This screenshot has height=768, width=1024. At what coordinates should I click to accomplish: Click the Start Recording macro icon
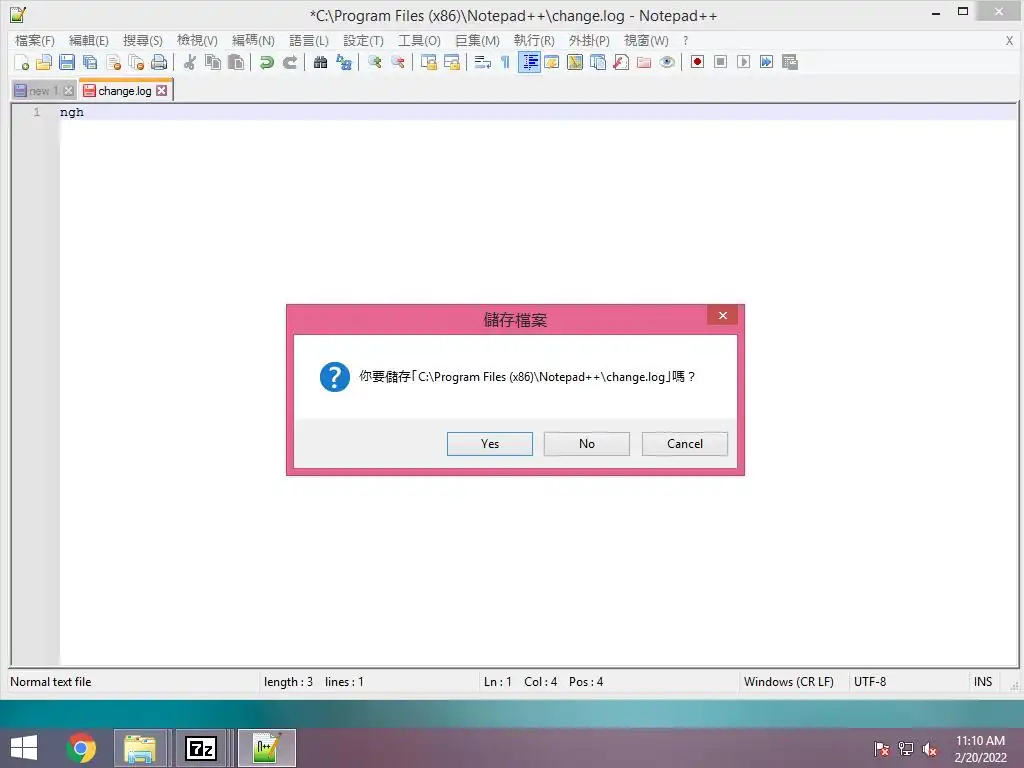point(697,62)
